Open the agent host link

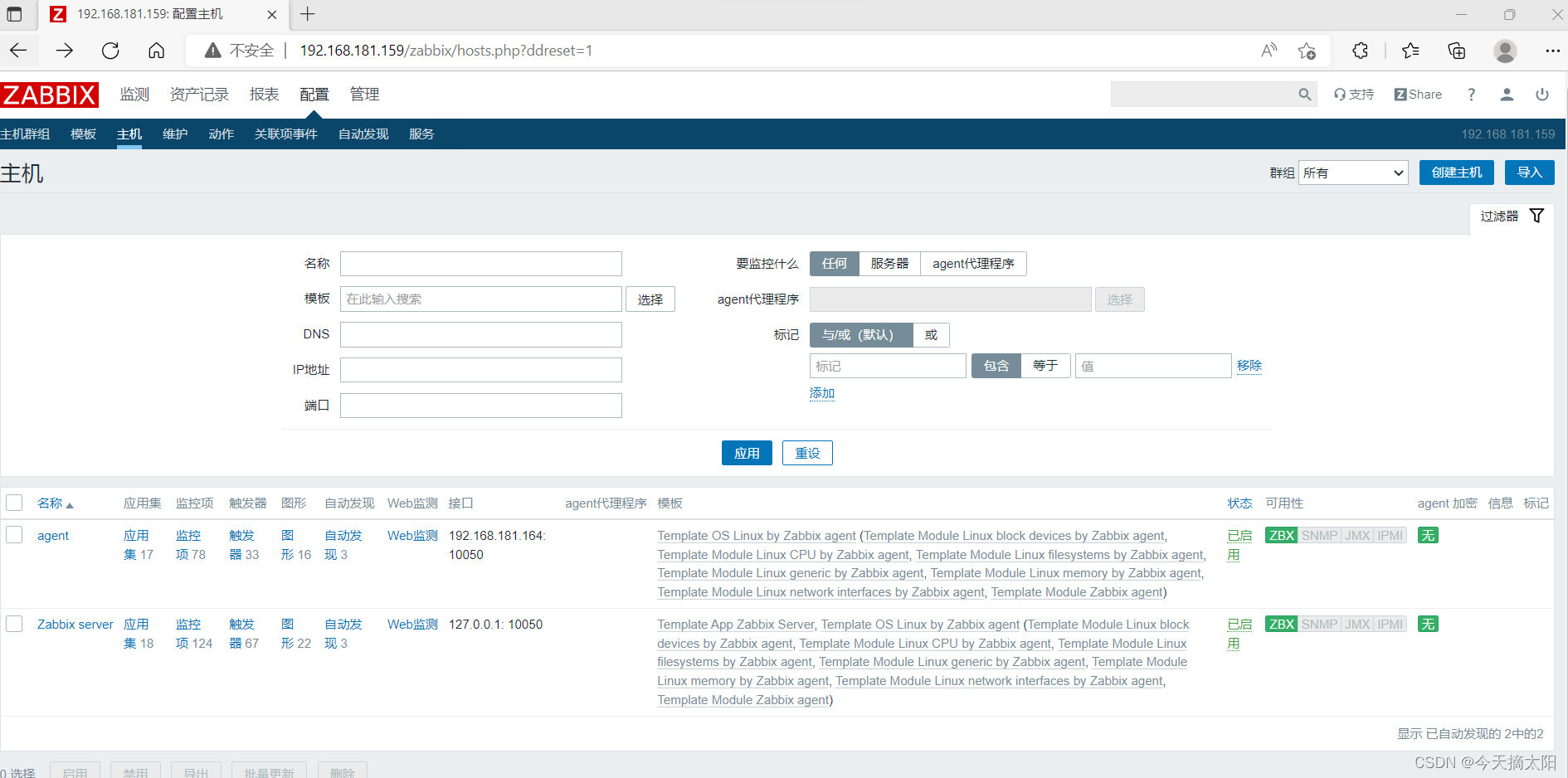[53, 536]
